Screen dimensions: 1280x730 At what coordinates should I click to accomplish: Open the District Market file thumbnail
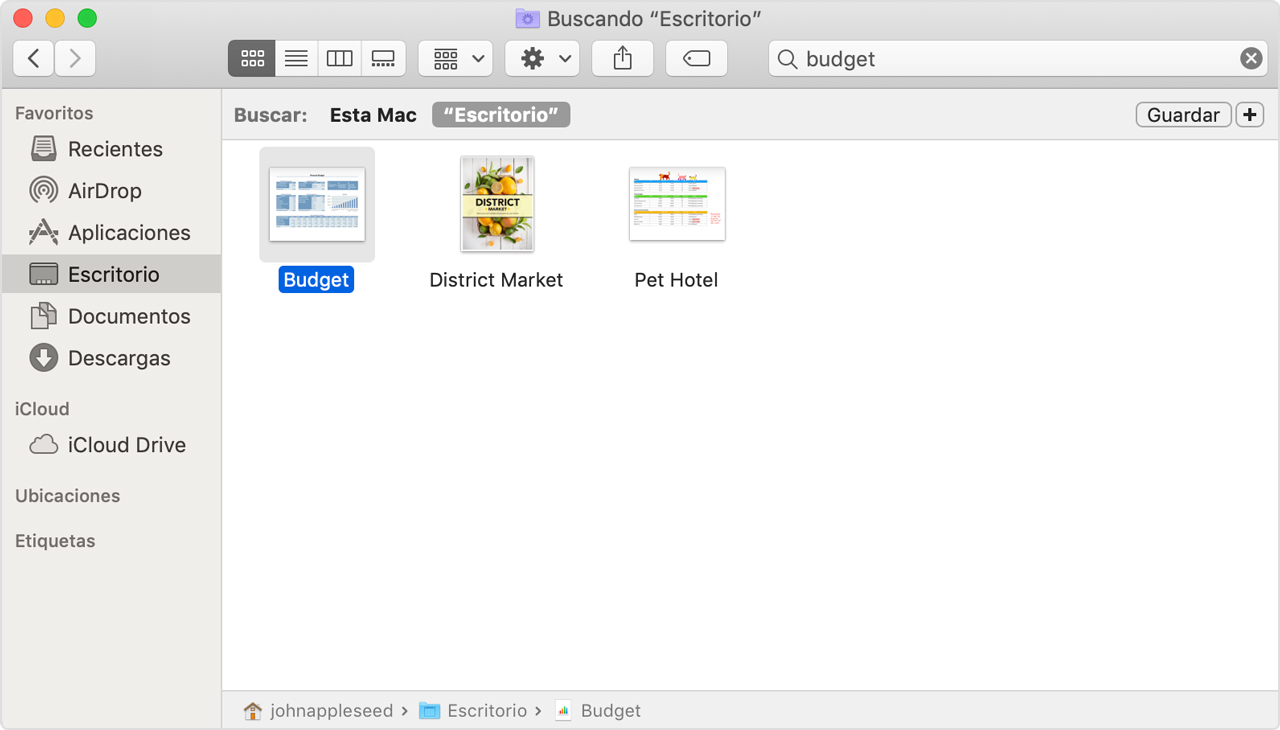coord(496,204)
